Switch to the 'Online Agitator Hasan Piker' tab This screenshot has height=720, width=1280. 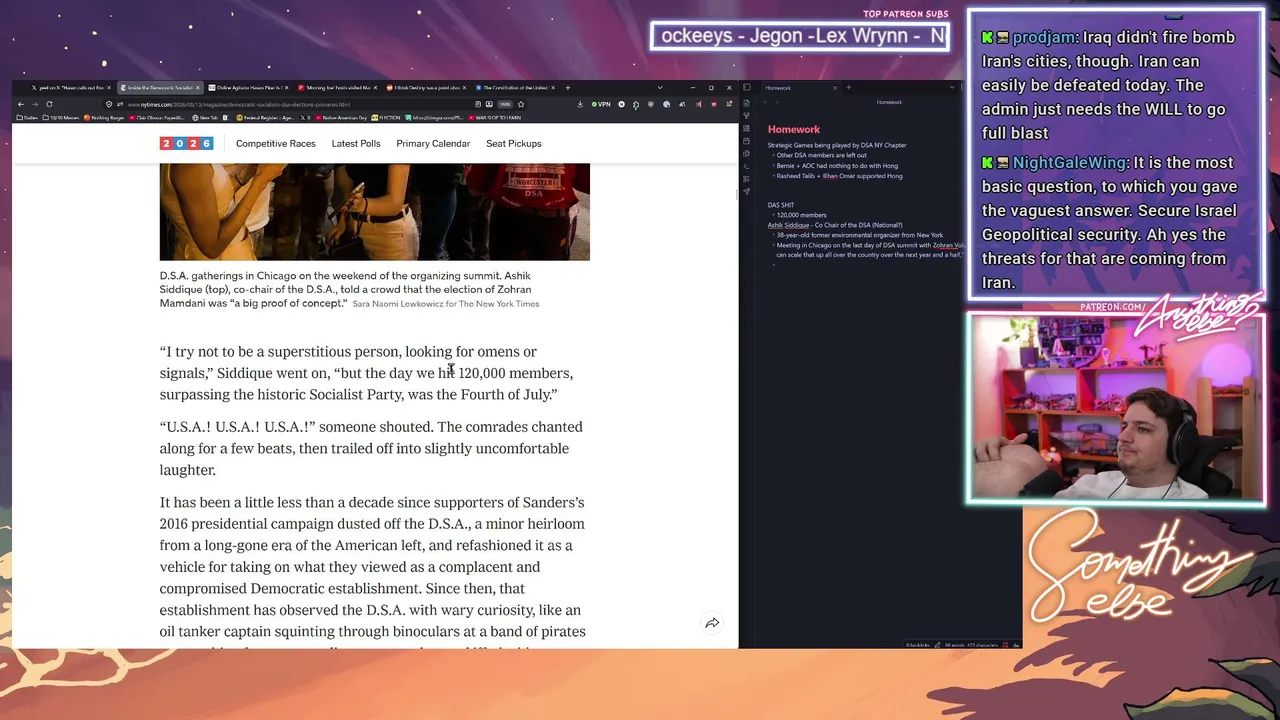click(x=248, y=88)
